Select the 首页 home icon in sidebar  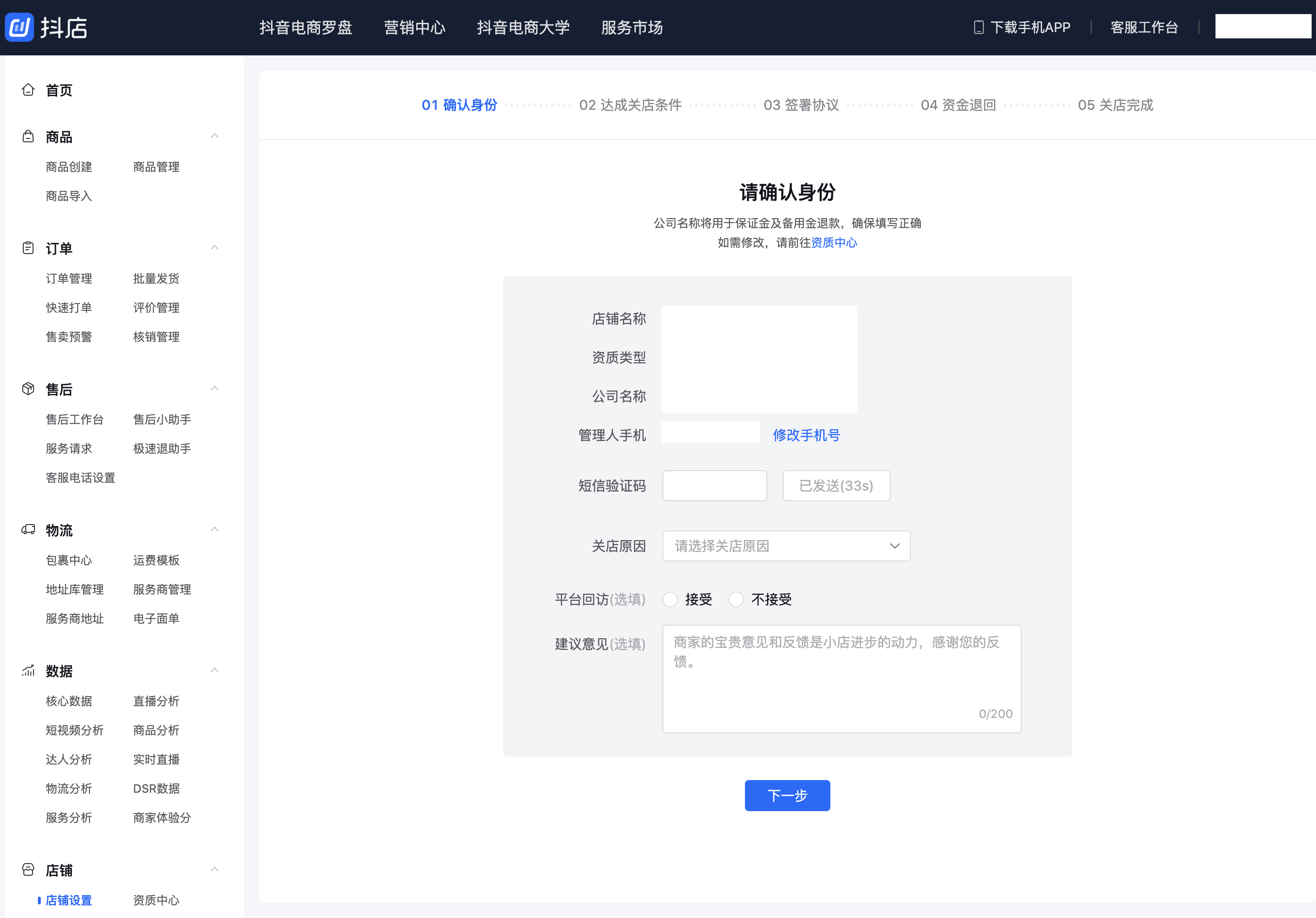click(28, 89)
